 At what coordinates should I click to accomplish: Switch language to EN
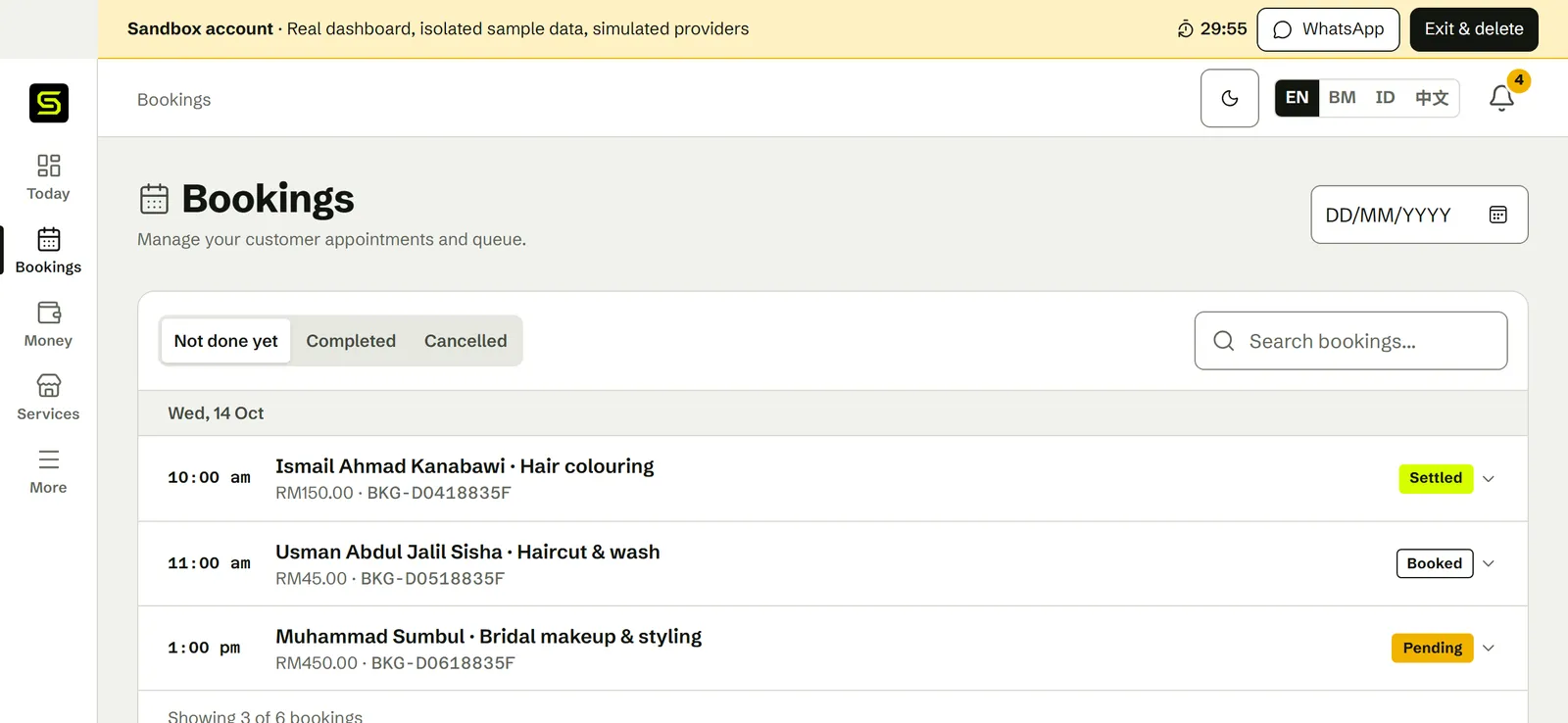point(1297,98)
